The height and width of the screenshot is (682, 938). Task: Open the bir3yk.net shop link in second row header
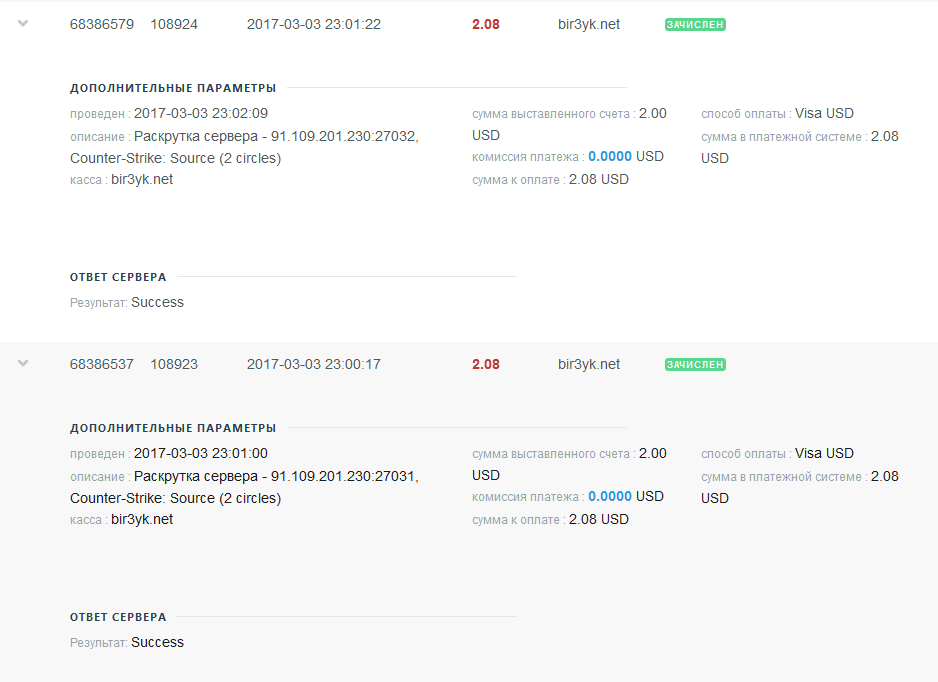(589, 365)
